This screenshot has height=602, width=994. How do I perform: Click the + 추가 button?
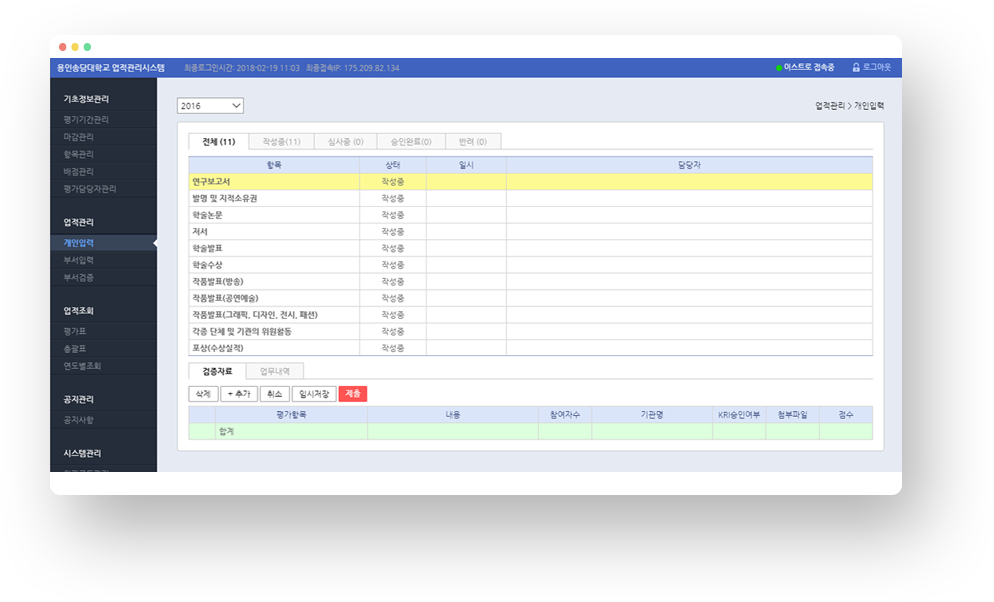pyautogui.click(x=239, y=394)
